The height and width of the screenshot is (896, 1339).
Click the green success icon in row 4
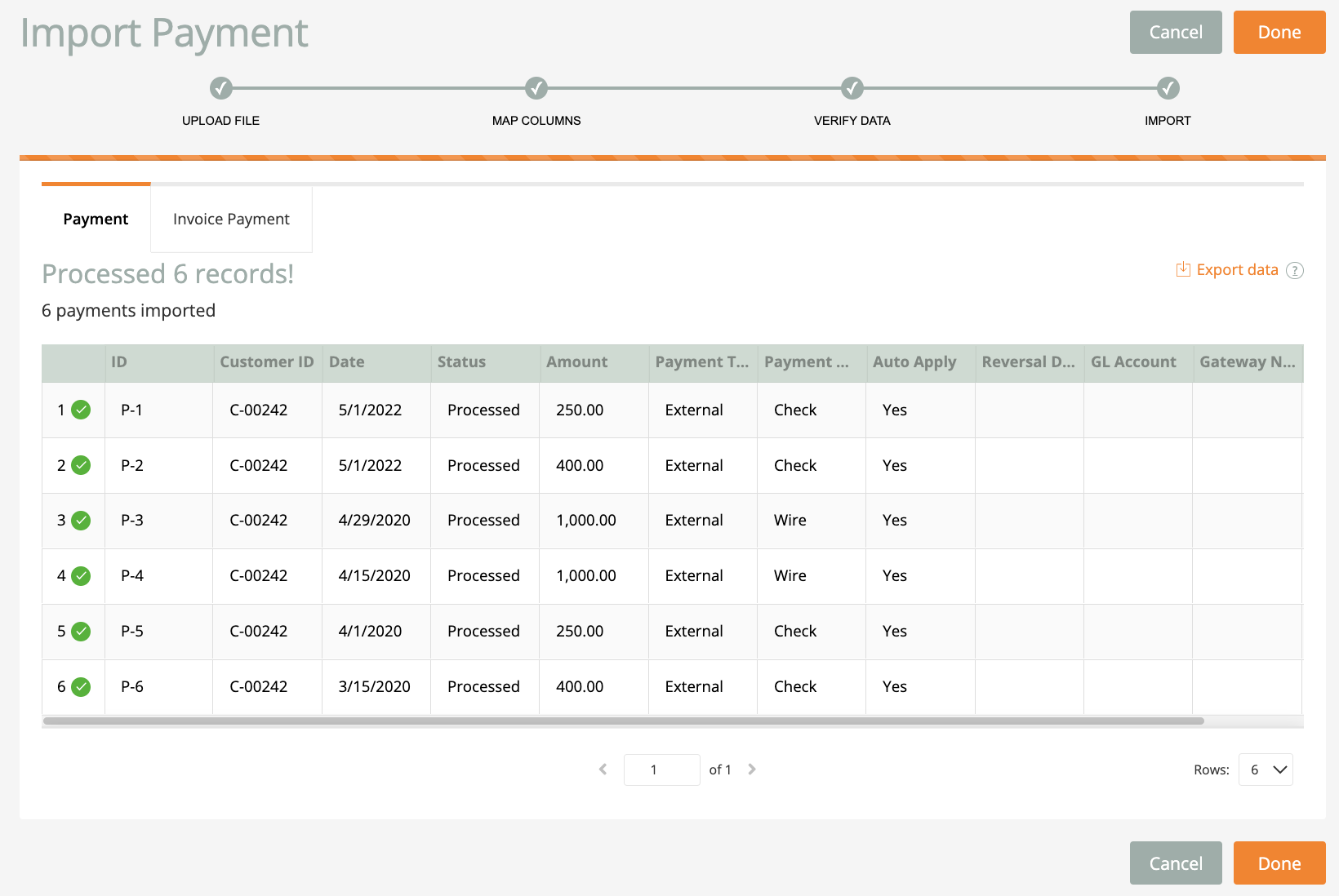tap(81, 576)
